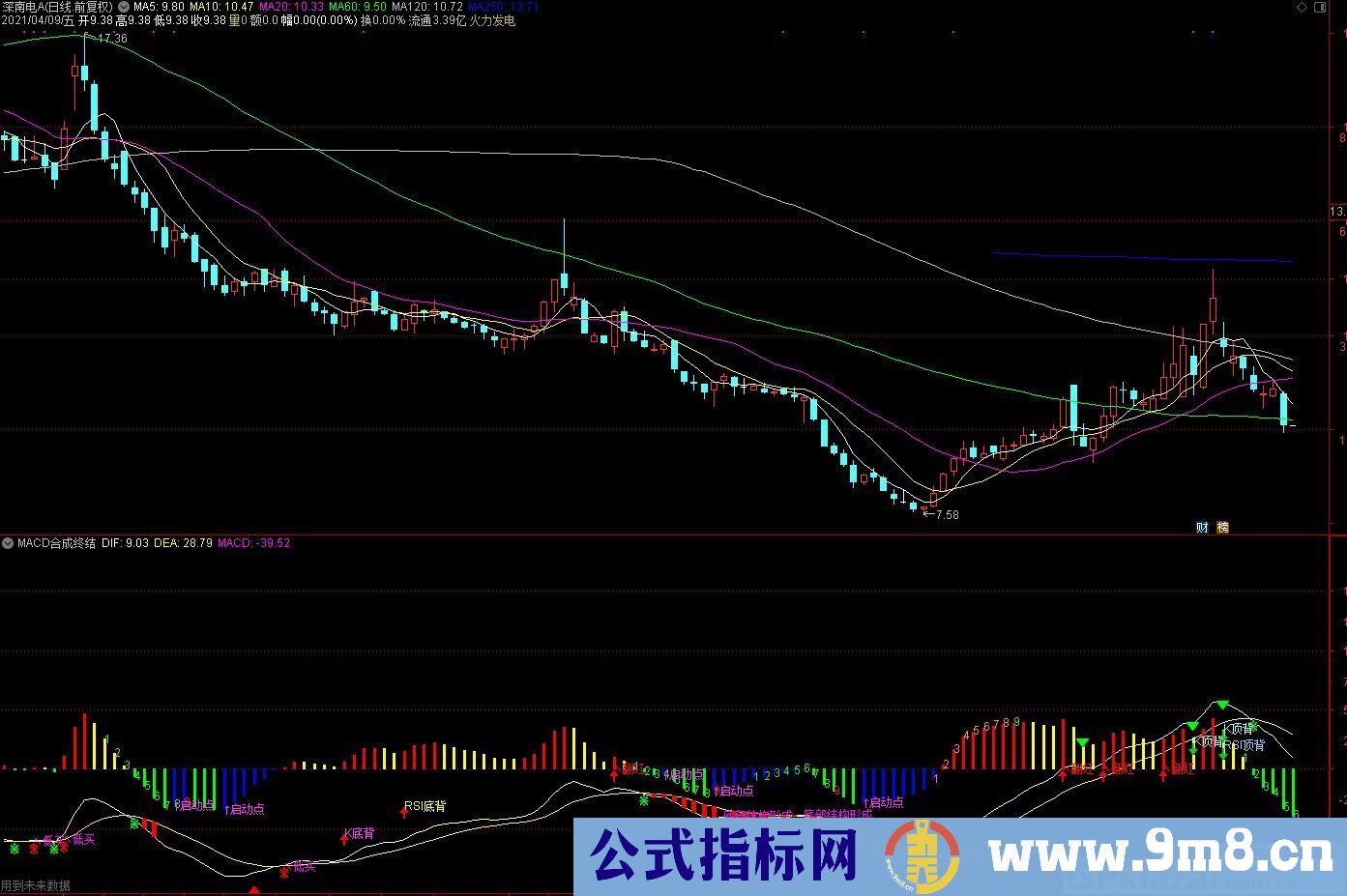Click the MA60: 9.50 label
This screenshot has height=896, width=1347.
click(x=357, y=7)
